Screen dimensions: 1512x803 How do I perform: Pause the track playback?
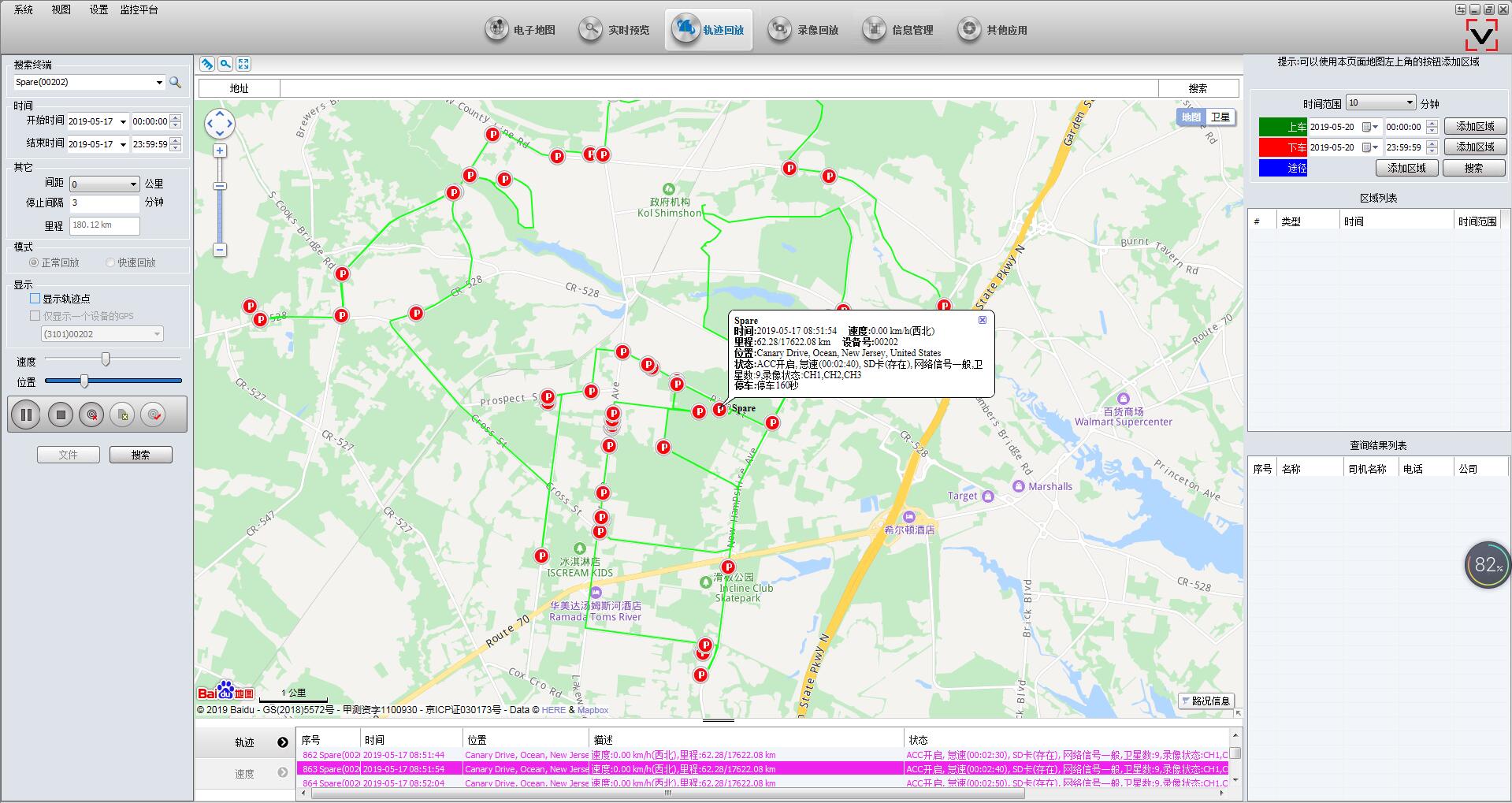pyautogui.click(x=26, y=415)
